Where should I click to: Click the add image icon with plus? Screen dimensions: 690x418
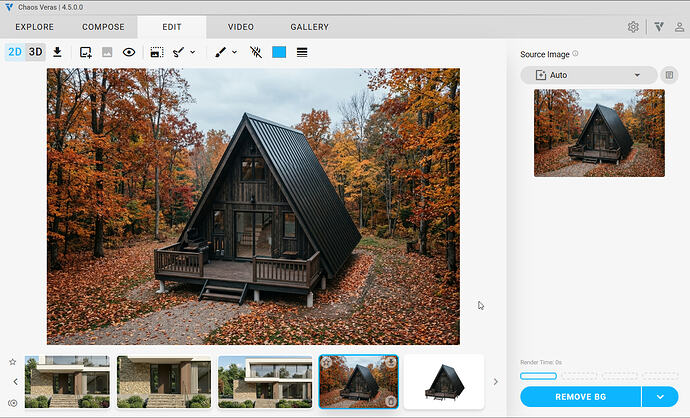coord(85,52)
